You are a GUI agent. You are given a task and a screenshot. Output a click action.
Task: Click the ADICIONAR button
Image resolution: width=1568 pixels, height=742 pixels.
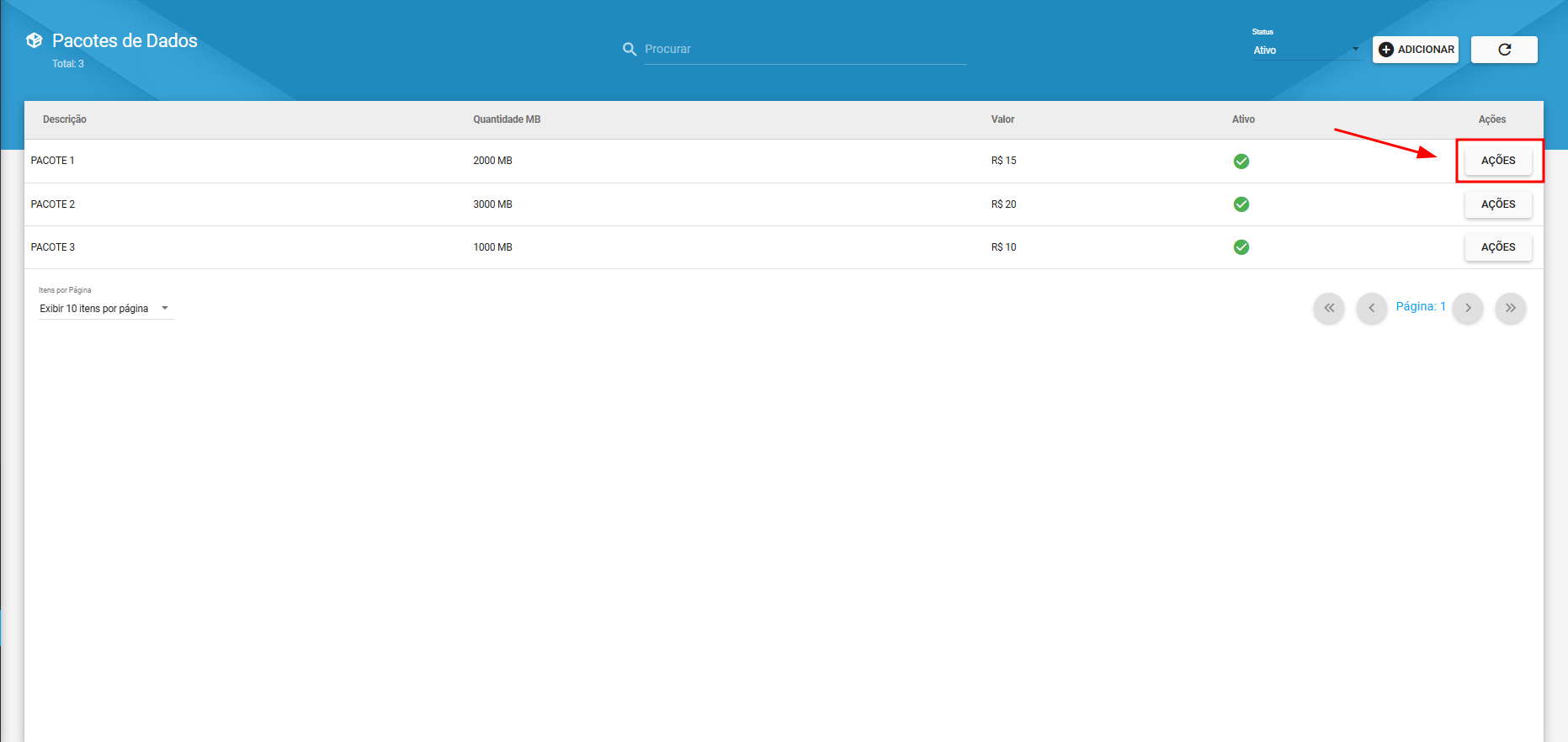click(1416, 50)
